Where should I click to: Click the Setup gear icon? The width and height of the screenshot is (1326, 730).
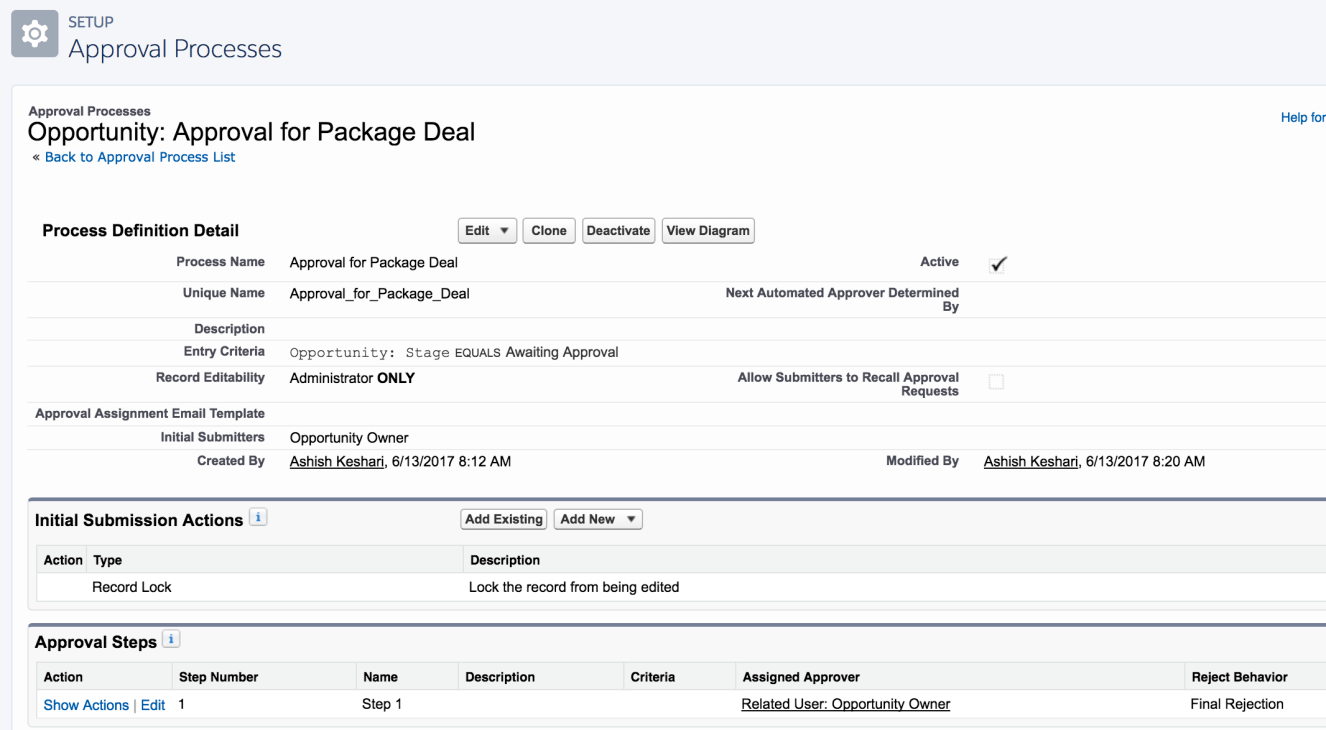(34, 37)
